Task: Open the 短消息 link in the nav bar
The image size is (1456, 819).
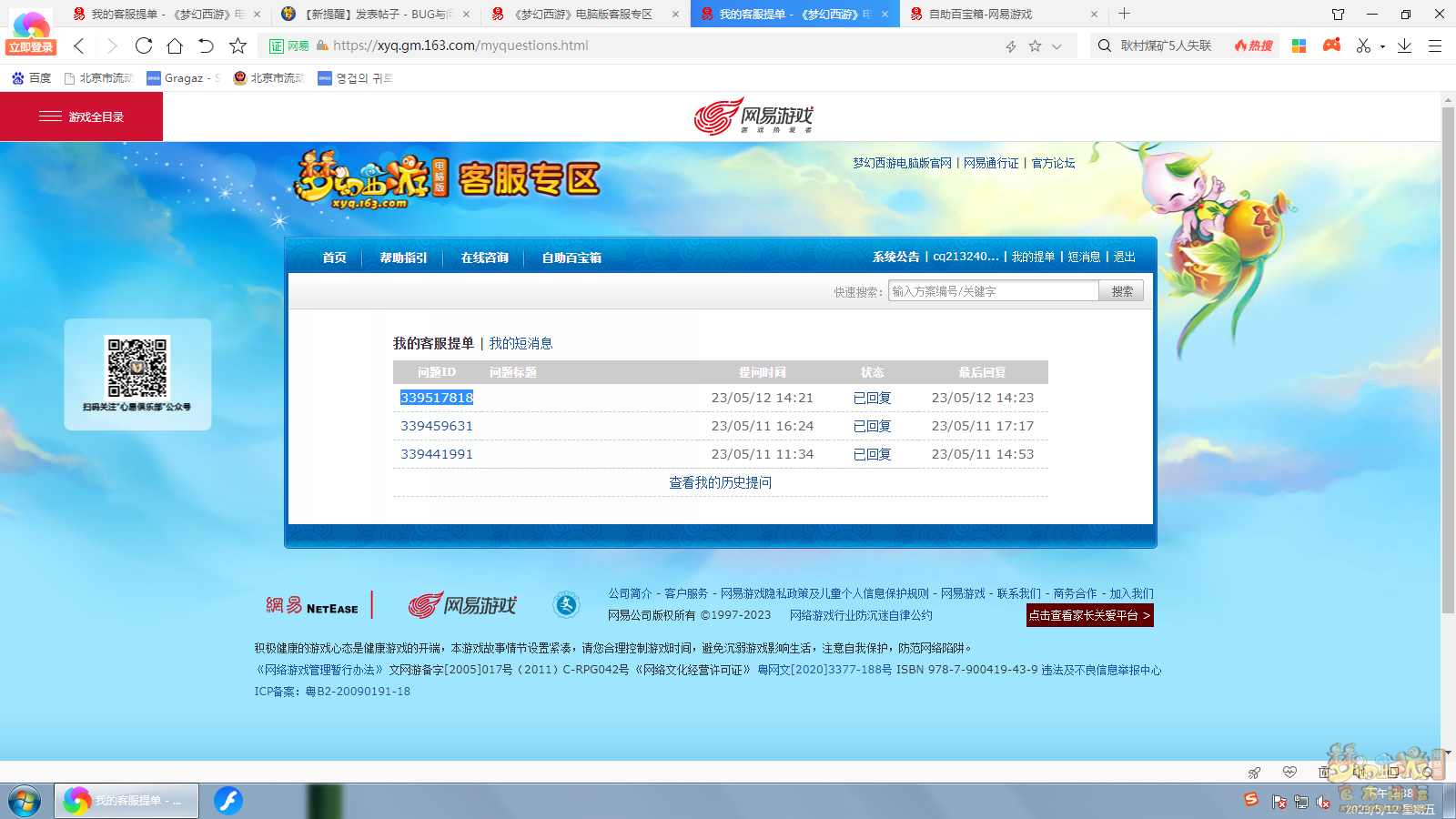Action: [1084, 257]
